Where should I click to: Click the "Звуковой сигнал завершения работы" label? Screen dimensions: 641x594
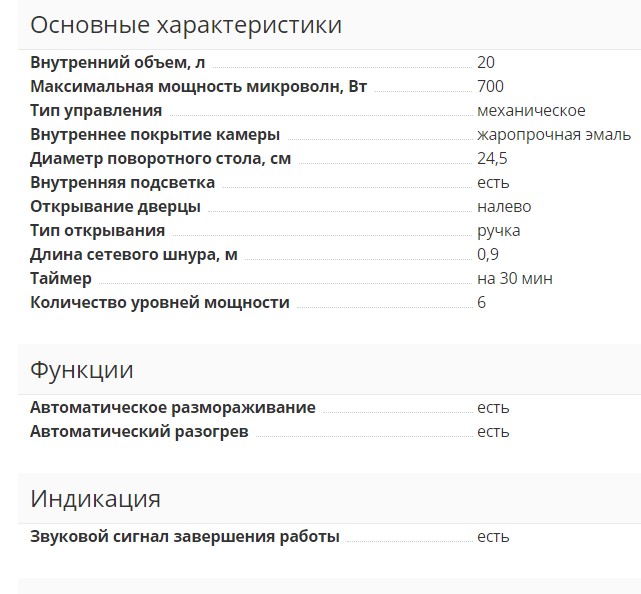[x=185, y=537]
